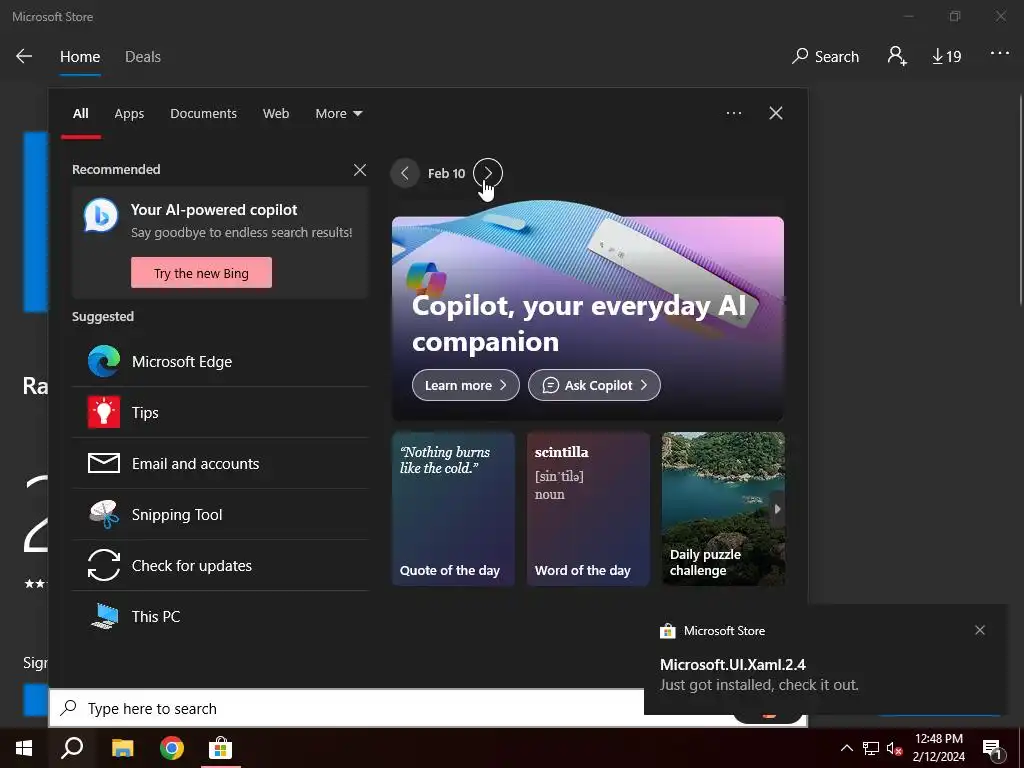Open the Microsoft.UI.Xaml.2.4 installed notification
Viewport: 1024px width, 768px height.
pyautogui.click(x=824, y=660)
